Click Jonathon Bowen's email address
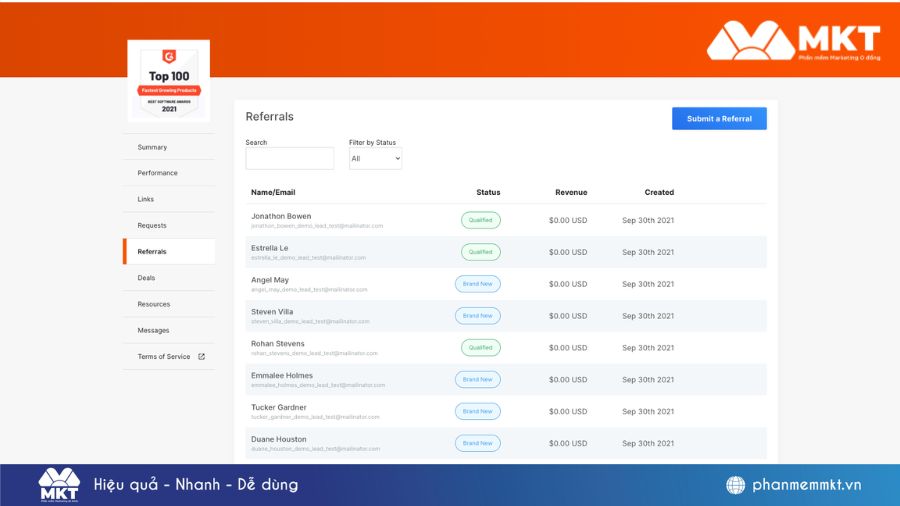Screen dimensions: 900x506 pyautogui.click(x=317, y=226)
